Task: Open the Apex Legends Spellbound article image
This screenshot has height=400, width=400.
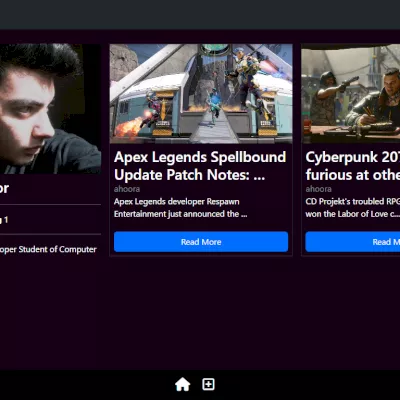Action: [201, 94]
